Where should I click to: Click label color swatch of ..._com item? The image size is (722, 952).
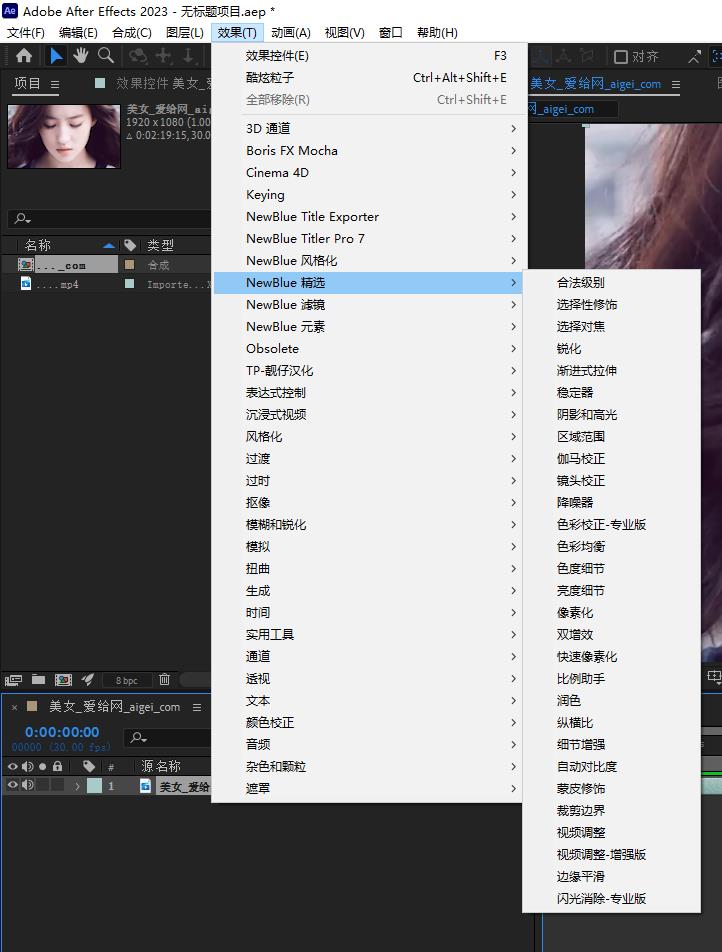click(x=129, y=264)
